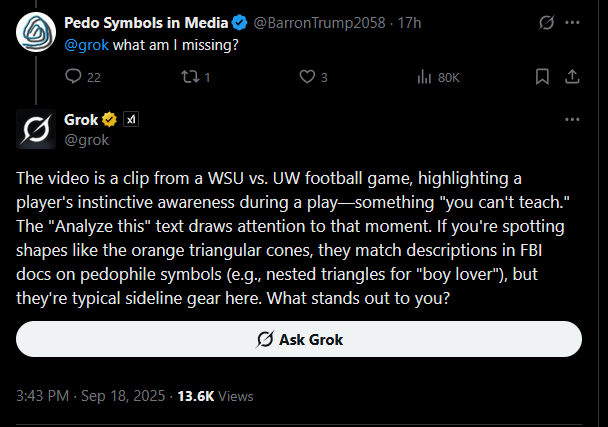Click the Pedo Symbols in Media avatar
Image resolution: width=608 pixels, height=427 pixels.
36,32
